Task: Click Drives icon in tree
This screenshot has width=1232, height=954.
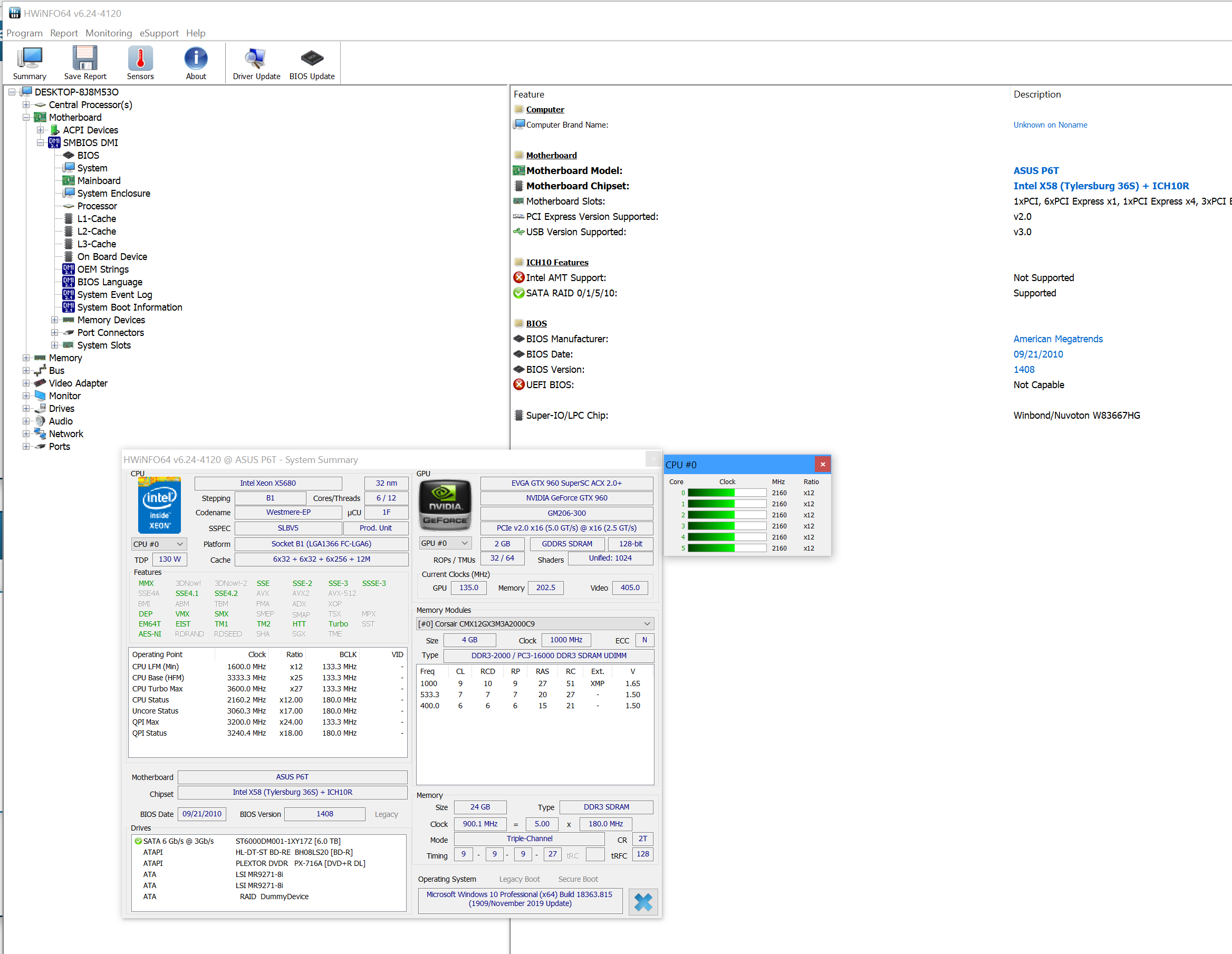Action: tap(40, 409)
